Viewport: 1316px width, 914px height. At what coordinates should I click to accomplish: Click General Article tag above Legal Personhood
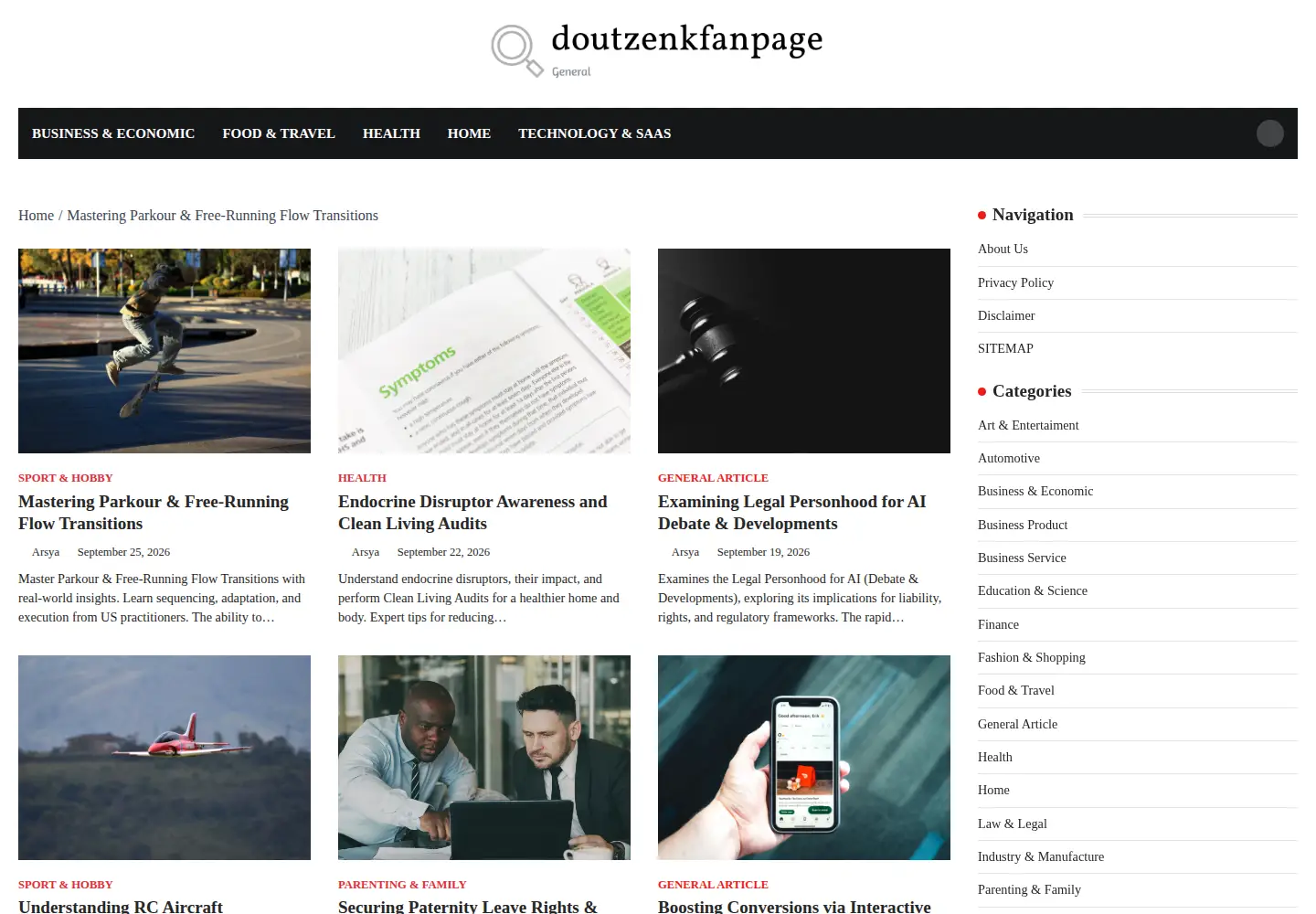coord(713,478)
